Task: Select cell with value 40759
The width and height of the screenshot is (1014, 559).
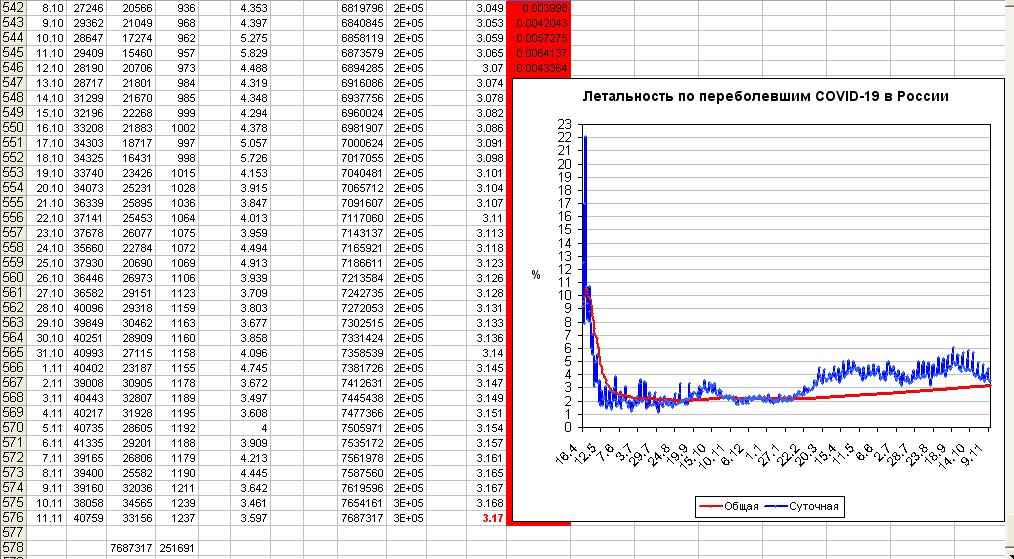Action: point(86,518)
